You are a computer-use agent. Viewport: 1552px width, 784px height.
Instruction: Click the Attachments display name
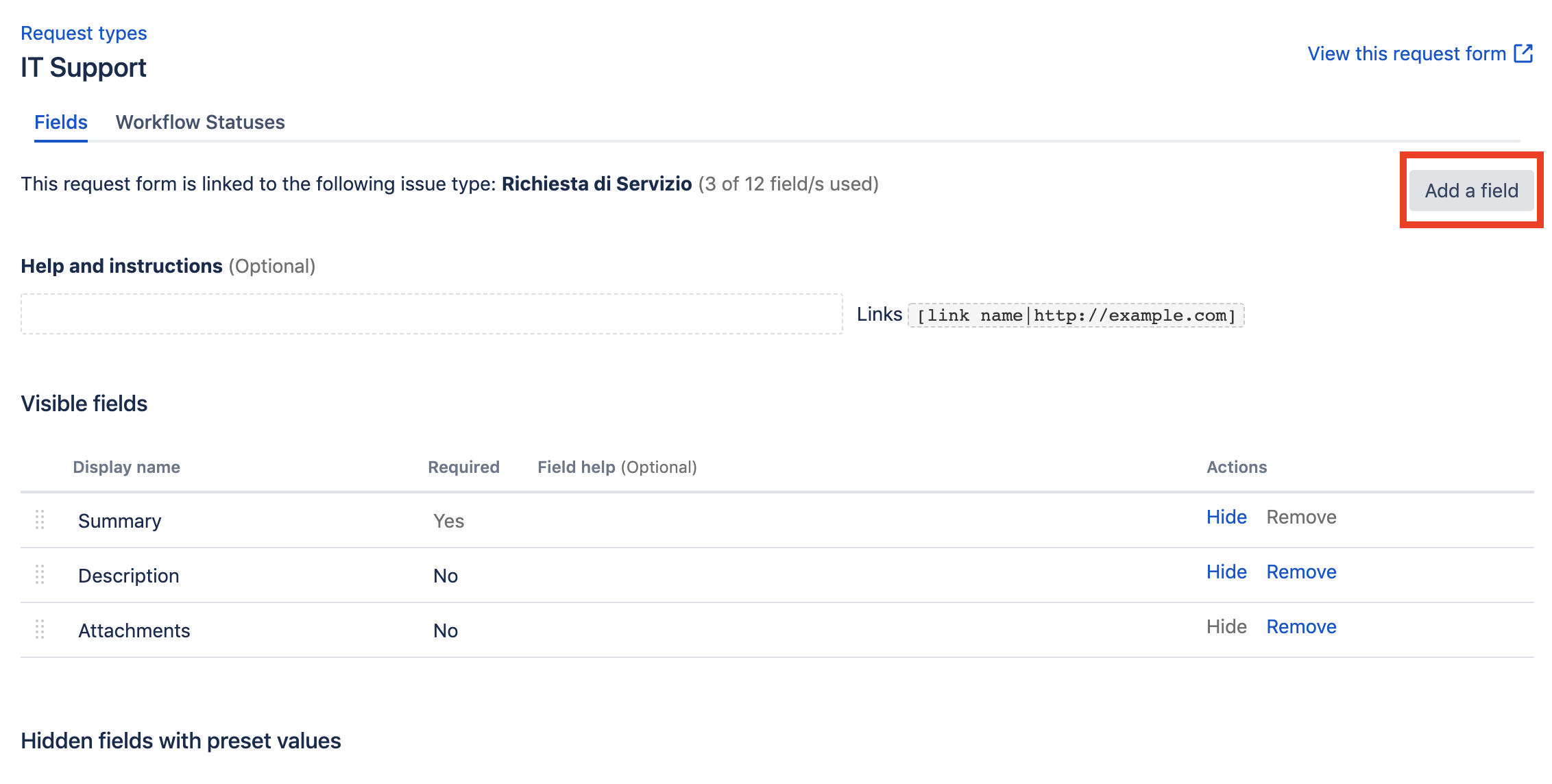(x=134, y=630)
